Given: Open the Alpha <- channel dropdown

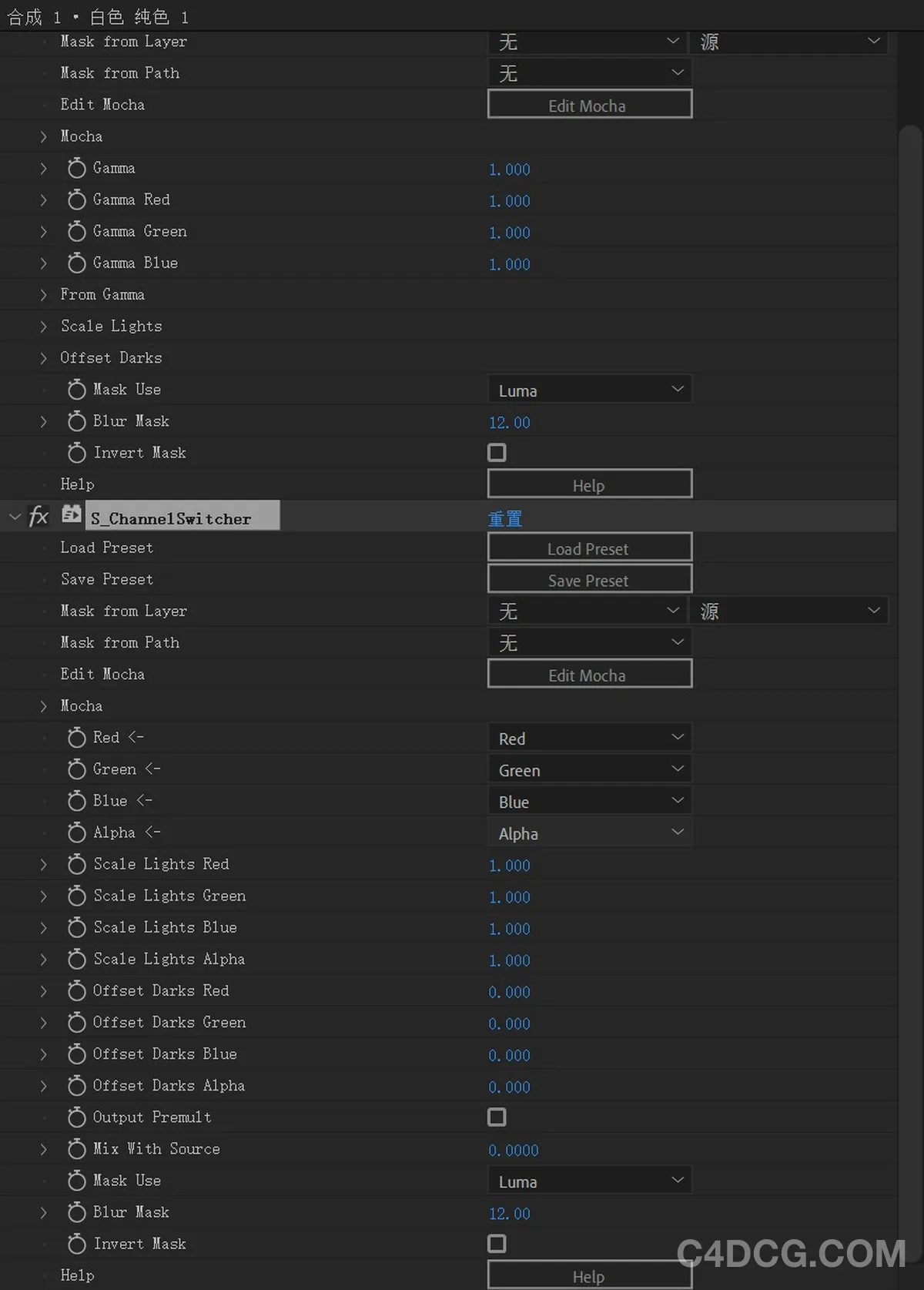Looking at the screenshot, I should pyautogui.click(x=590, y=833).
